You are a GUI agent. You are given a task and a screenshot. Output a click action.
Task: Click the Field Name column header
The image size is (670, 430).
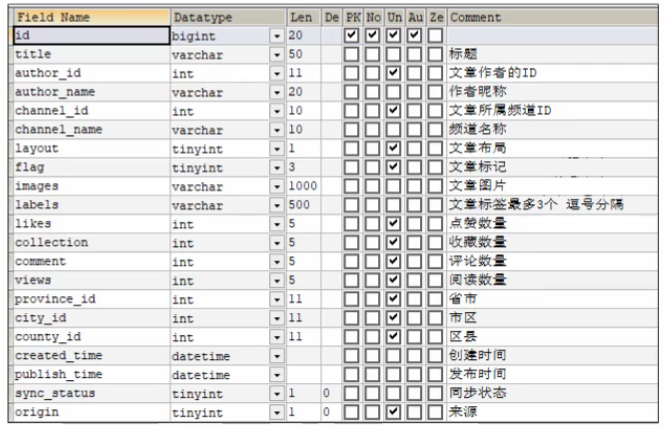(x=92, y=17)
